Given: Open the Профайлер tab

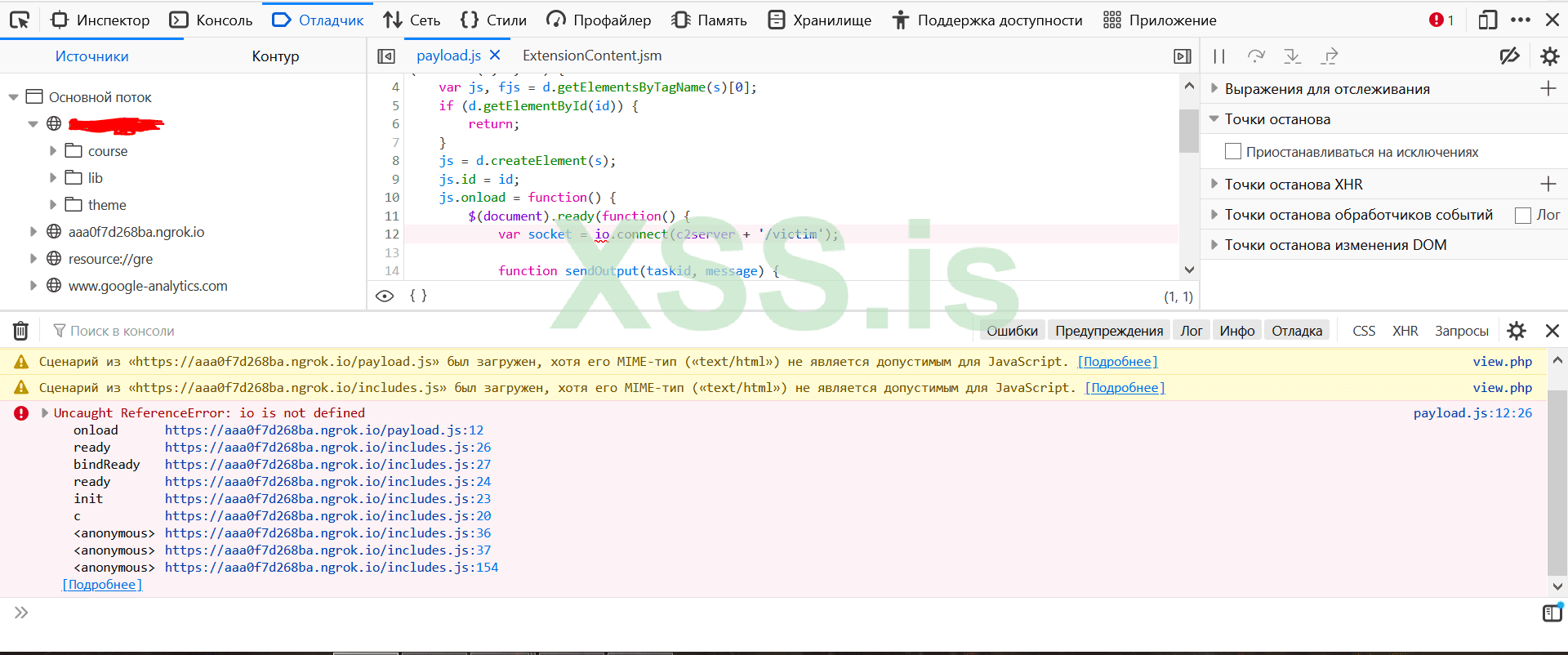Looking at the screenshot, I should [599, 20].
